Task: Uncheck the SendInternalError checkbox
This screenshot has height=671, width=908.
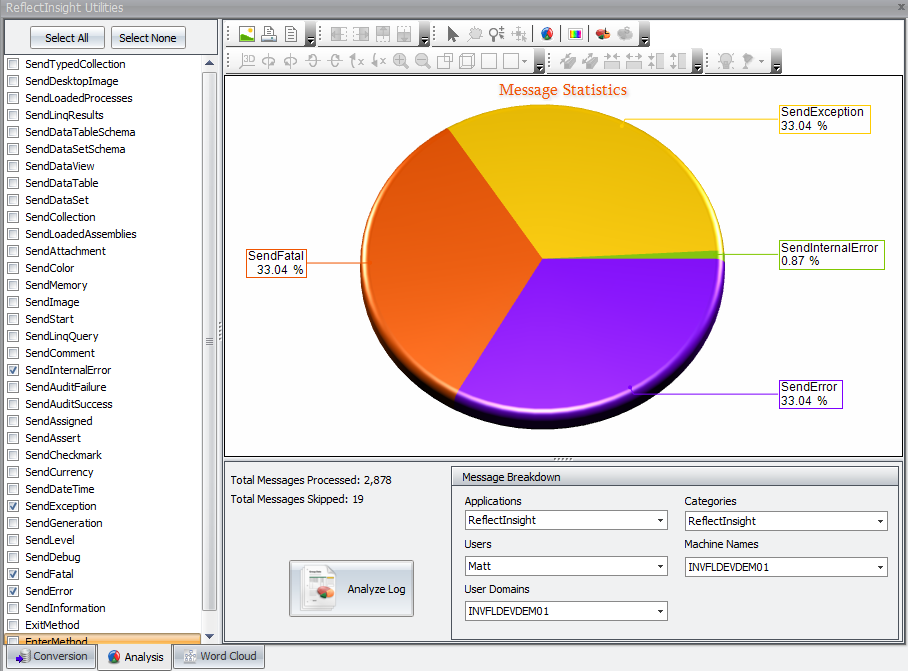Action: (13, 370)
